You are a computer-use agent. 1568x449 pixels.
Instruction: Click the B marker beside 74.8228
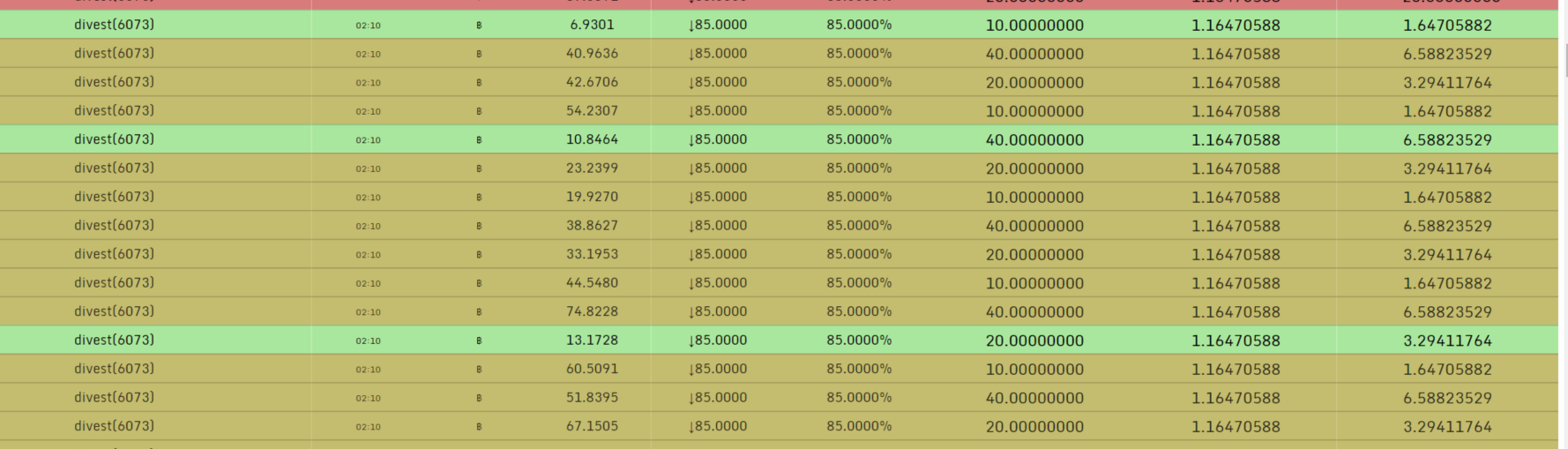(x=479, y=312)
